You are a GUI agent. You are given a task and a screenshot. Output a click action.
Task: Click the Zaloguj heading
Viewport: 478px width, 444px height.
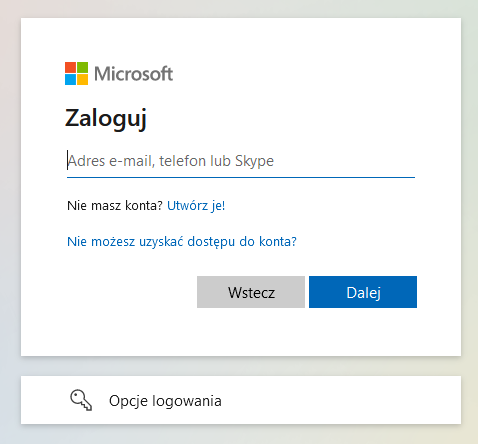[106, 119]
